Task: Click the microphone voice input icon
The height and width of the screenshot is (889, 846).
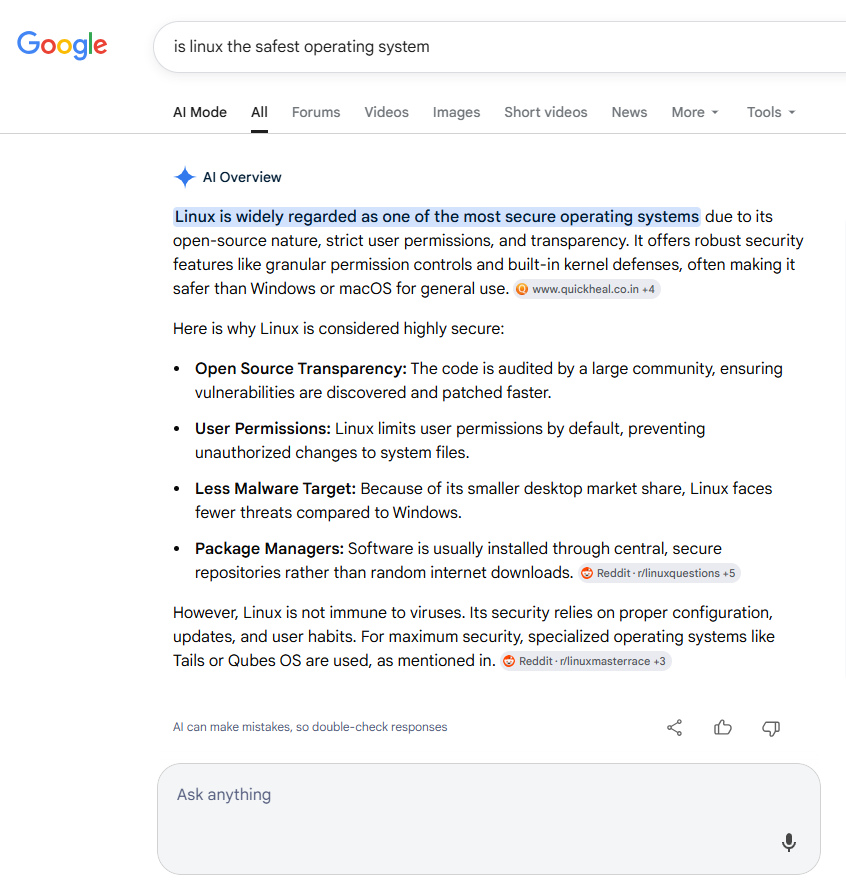Action: tap(789, 843)
